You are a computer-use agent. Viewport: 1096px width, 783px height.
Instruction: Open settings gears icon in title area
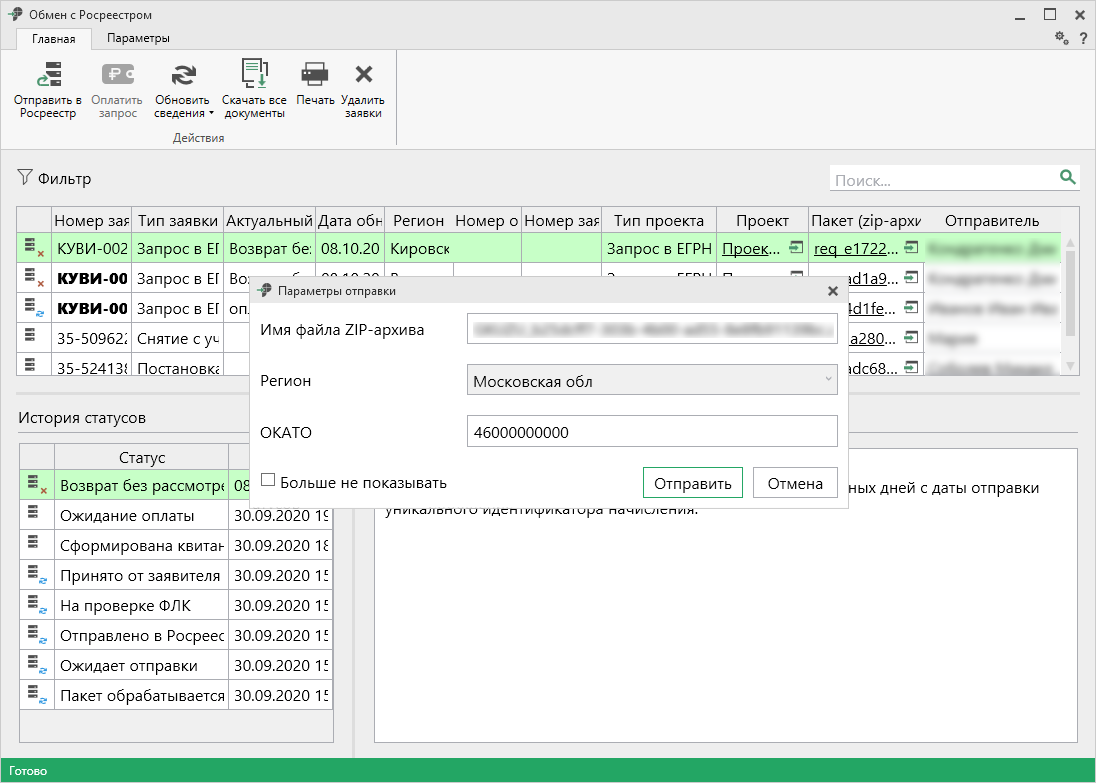click(1062, 38)
